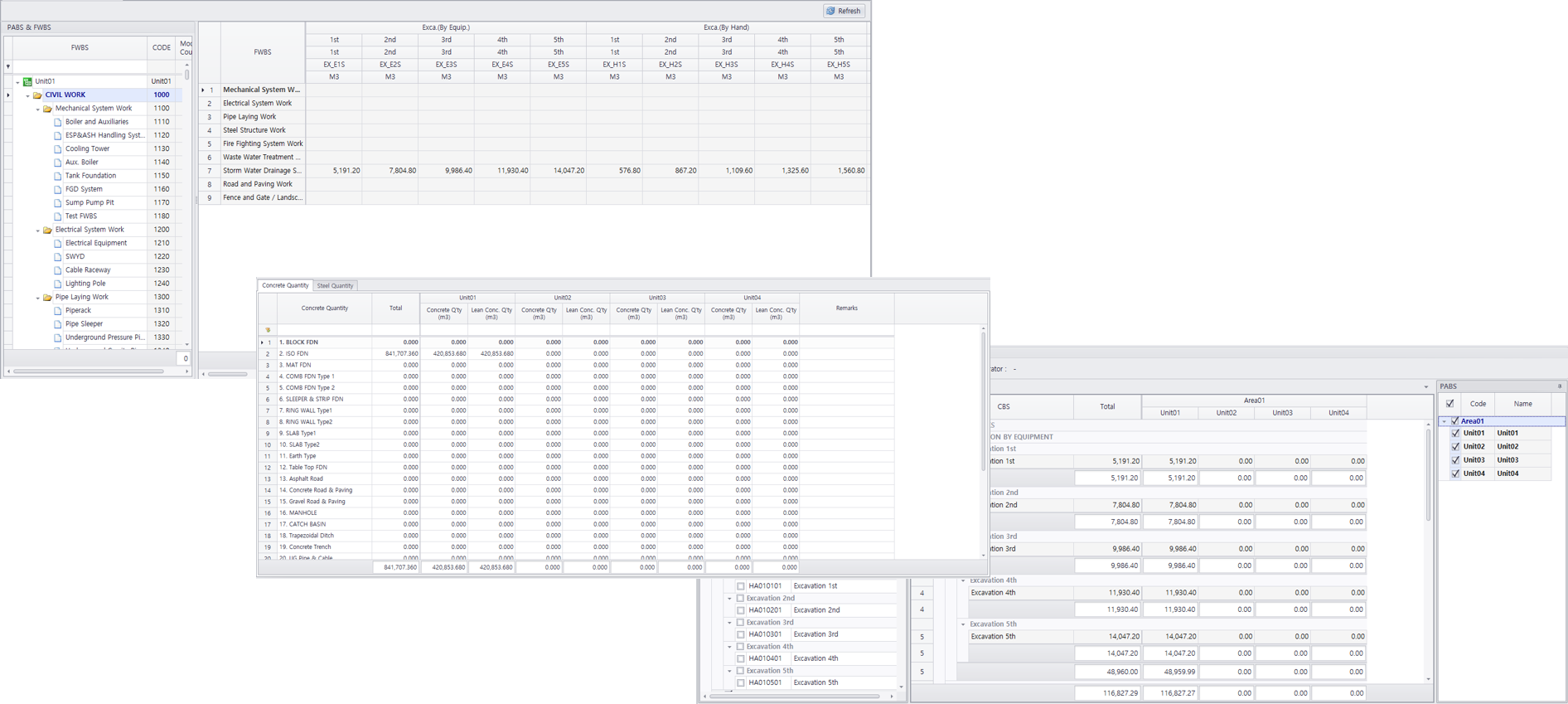Check the HA010301 Excavation 3rd checkbox
1568x704 pixels.
pyautogui.click(x=741, y=634)
